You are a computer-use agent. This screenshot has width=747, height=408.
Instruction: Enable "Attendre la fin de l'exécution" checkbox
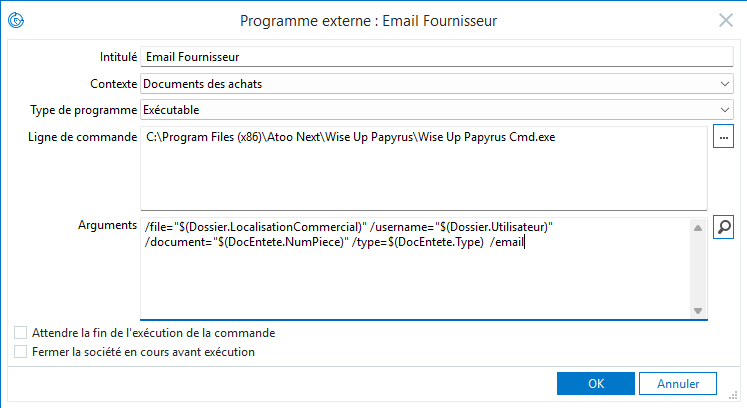click(x=21, y=332)
